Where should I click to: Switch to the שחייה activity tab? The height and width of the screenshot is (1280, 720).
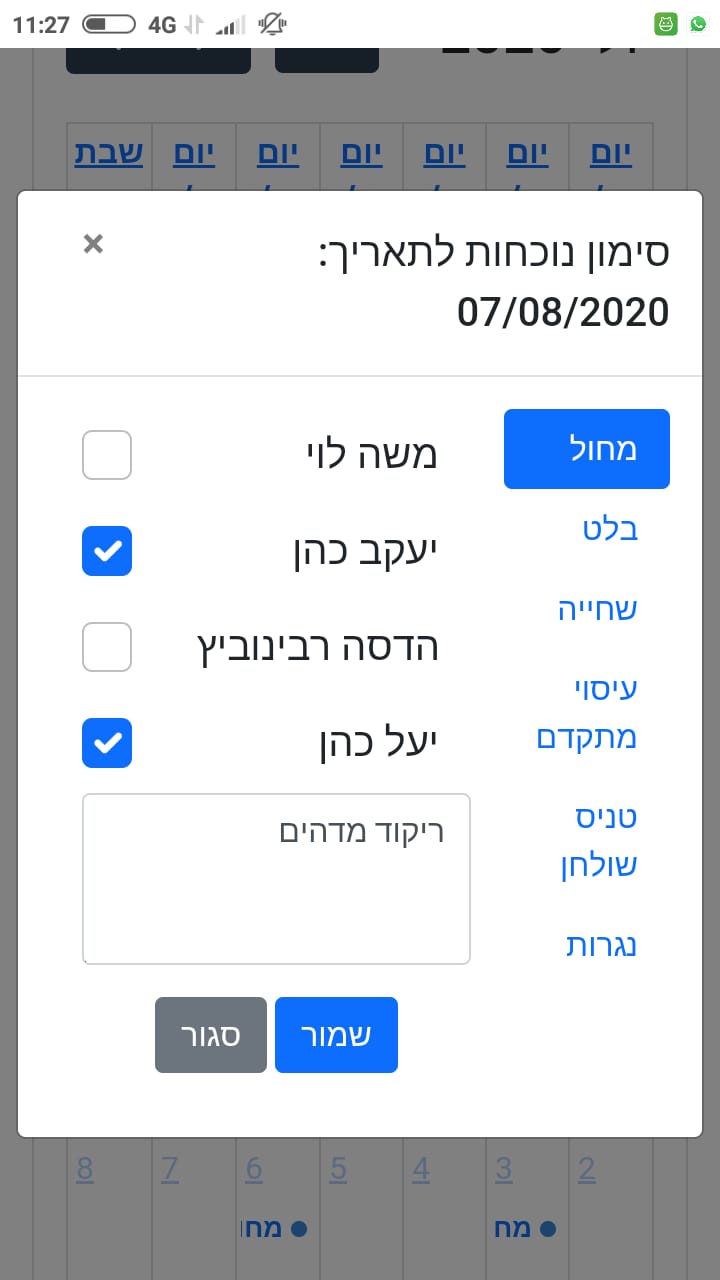pyautogui.click(x=597, y=609)
